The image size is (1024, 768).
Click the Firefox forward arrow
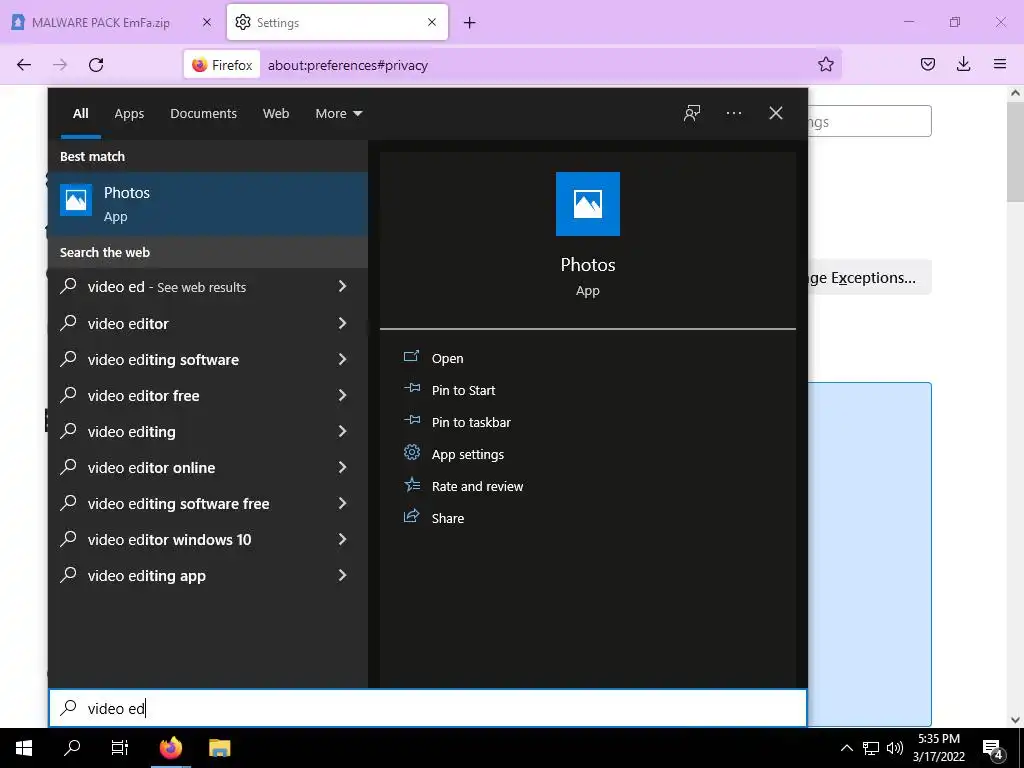[x=60, y=65]
